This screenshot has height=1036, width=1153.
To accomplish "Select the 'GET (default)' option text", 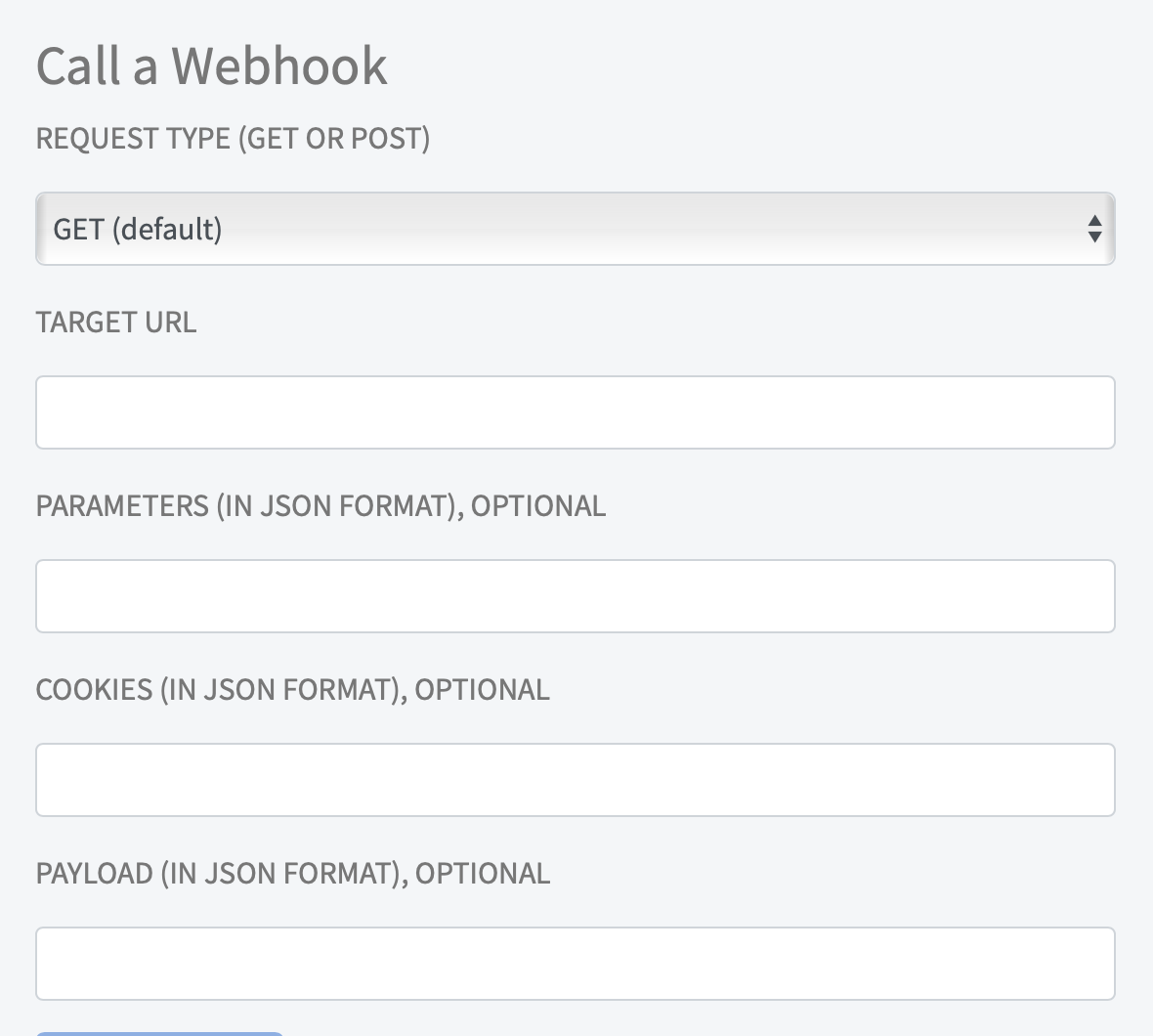I will tap(138, 229).
